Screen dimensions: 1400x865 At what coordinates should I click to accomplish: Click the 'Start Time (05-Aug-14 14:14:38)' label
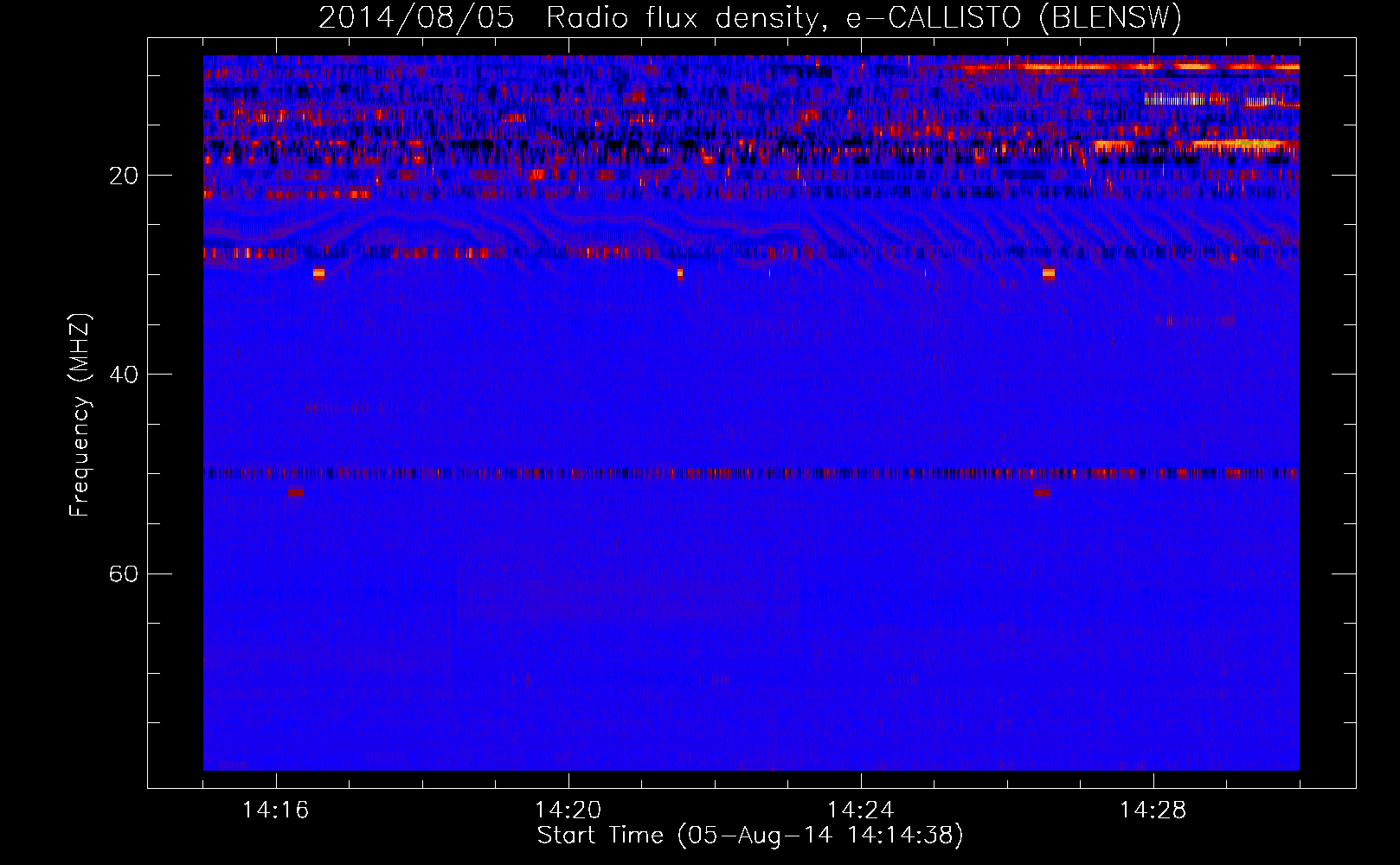tap(750, 836)
